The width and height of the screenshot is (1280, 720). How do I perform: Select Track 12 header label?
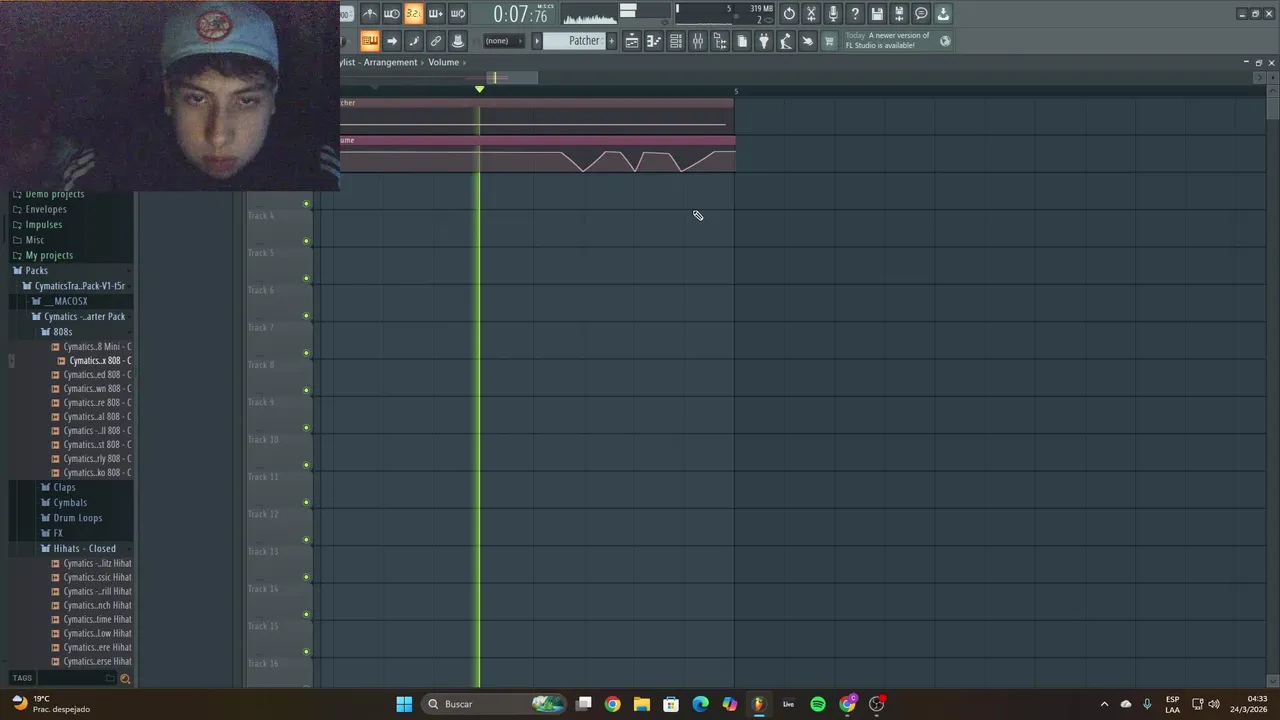(x=263, y=514)
